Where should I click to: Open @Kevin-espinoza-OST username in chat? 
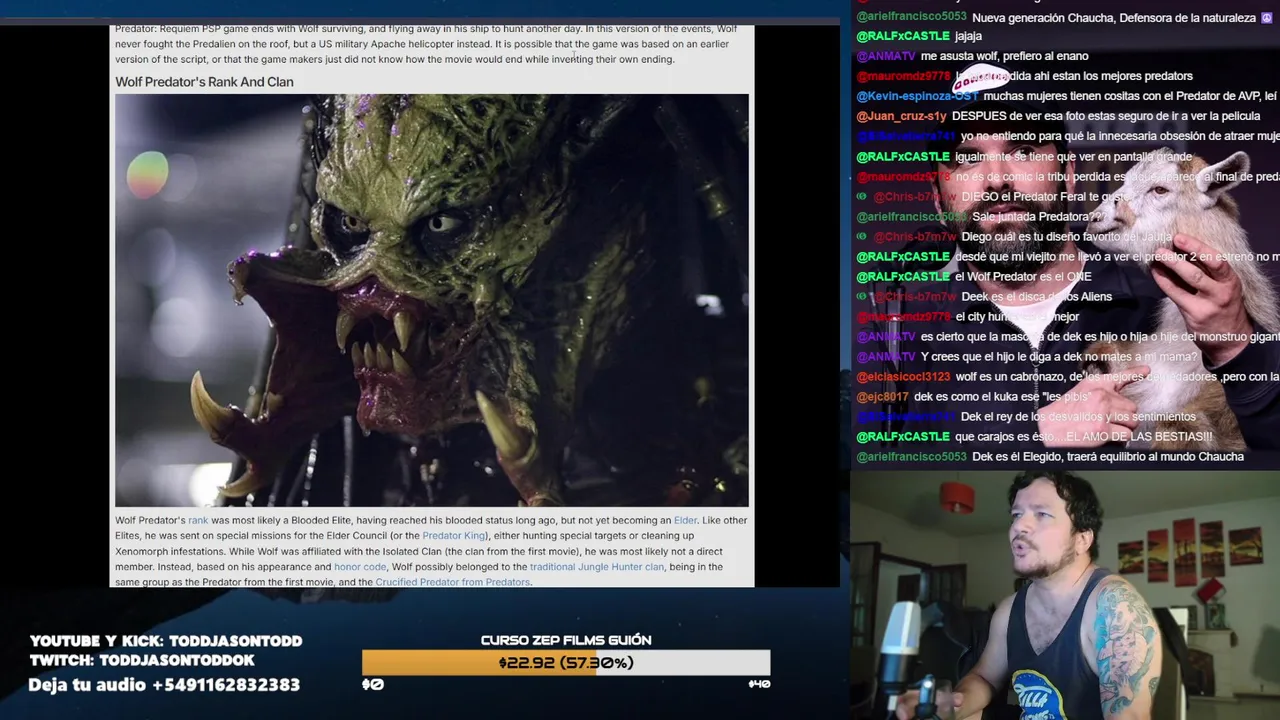tap(917, 96)
